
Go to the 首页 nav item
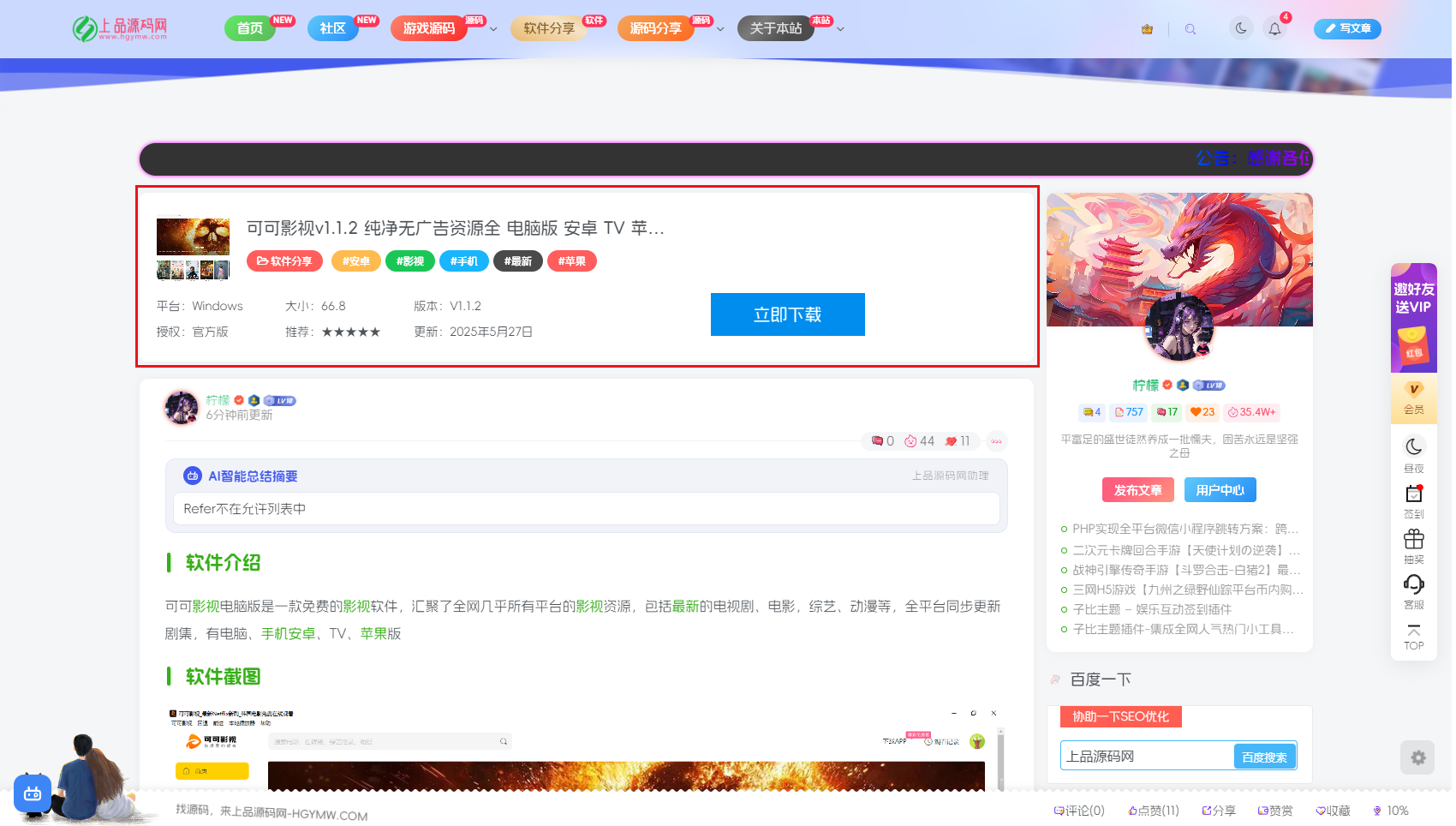click(x=250, y=28)
